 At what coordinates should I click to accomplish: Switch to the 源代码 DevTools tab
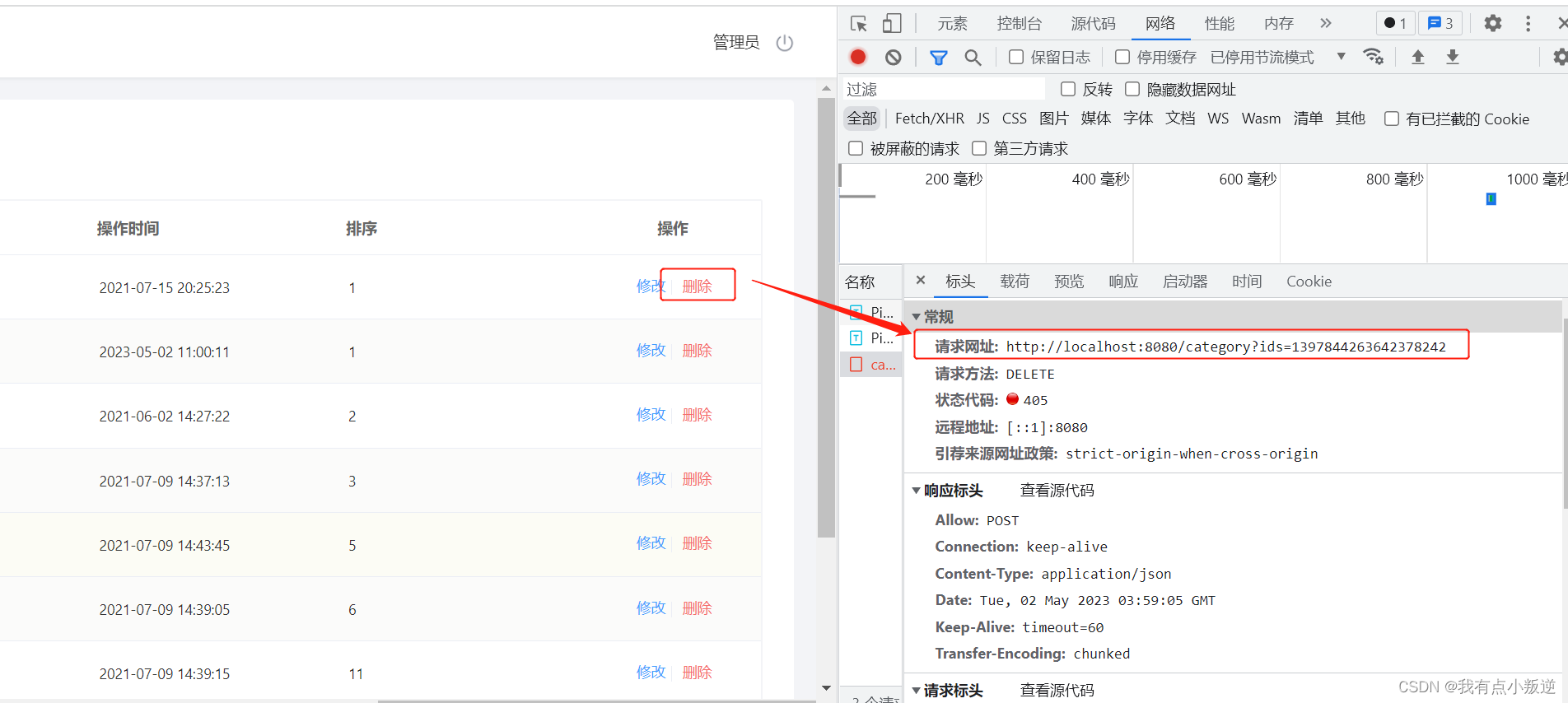[1093, 24]
